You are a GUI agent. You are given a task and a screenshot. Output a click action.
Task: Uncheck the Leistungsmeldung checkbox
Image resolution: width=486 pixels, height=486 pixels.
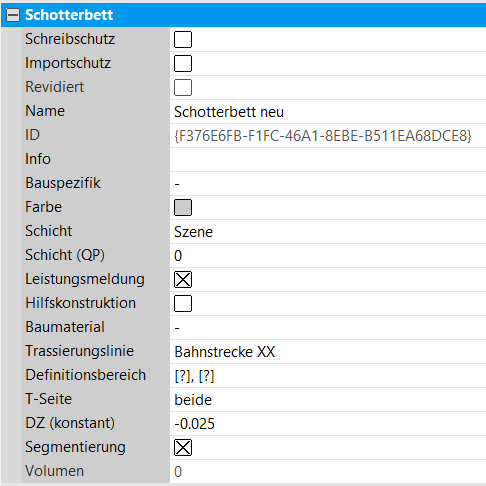tap(183, 279)
